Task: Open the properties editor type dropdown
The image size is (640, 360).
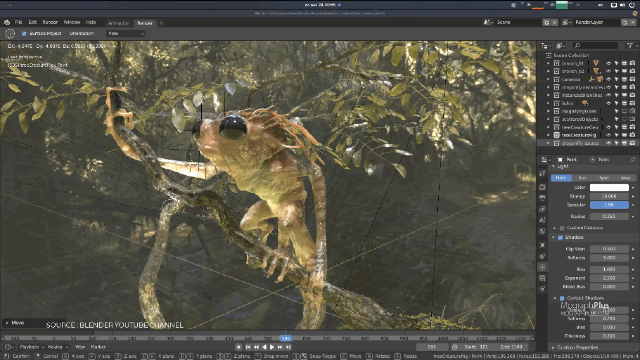Action: (x=545, y=160)
